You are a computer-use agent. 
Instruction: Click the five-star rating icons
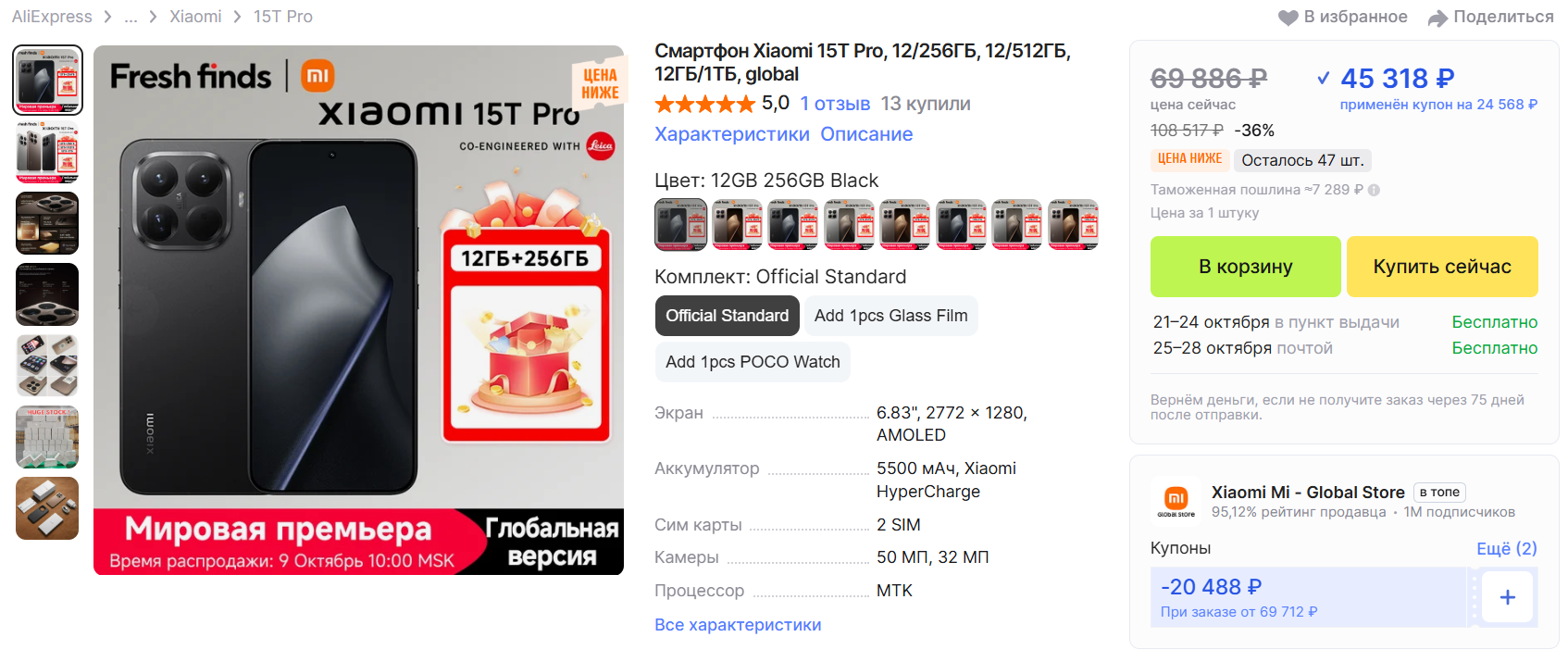click(x=705, y=104)
